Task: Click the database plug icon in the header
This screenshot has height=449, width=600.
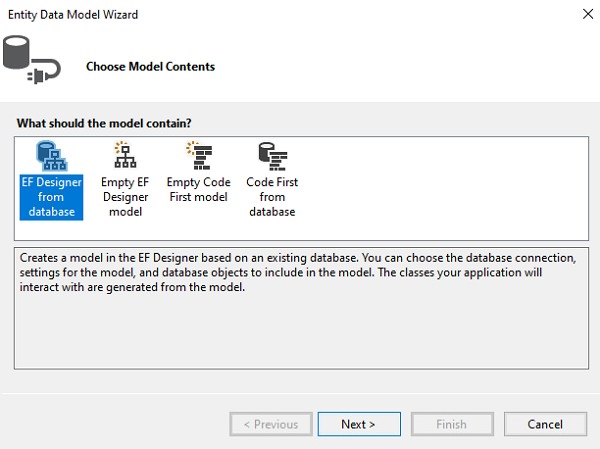Action: (x=31, y=59)
